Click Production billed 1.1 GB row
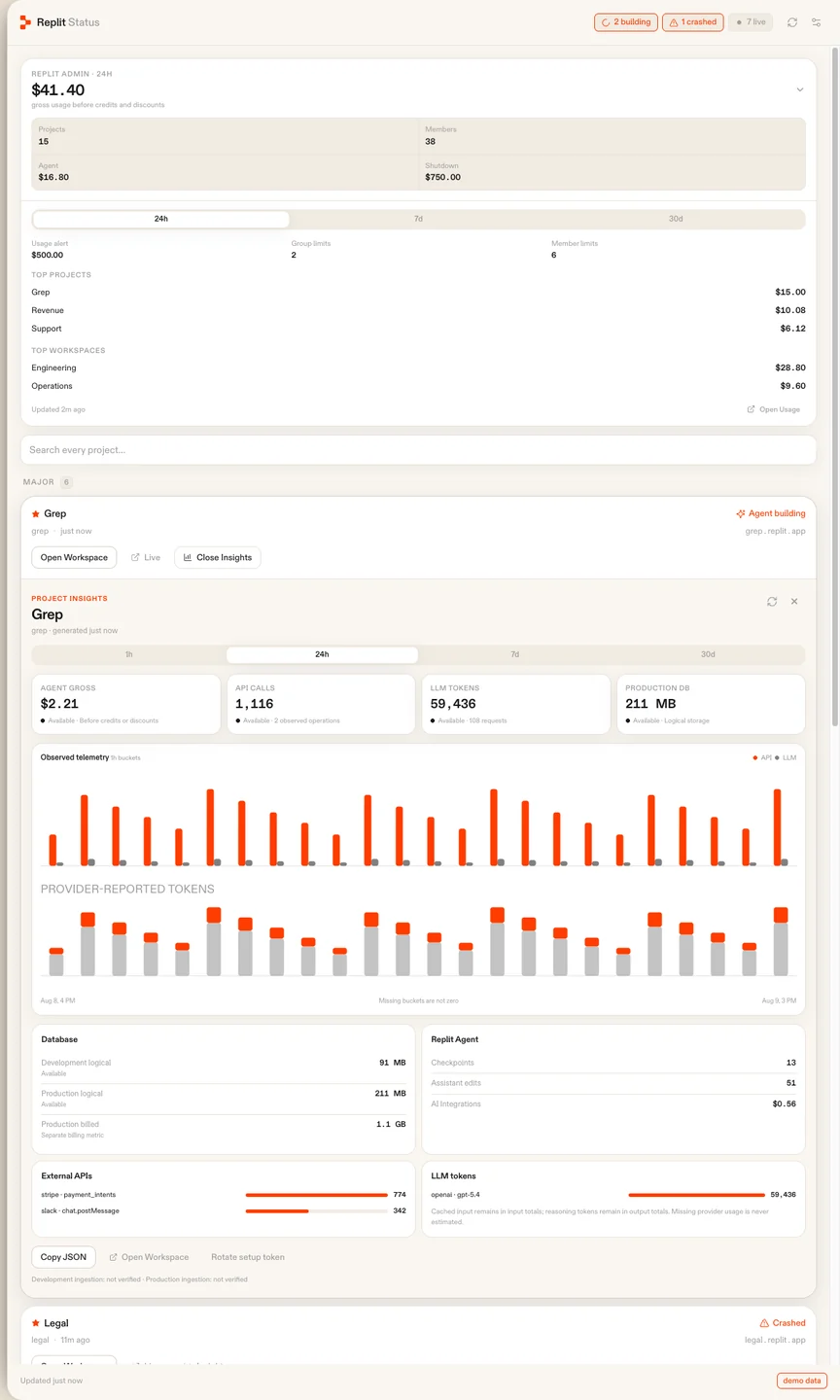This screenshot has height=1400, width=840. [224, 1129]
